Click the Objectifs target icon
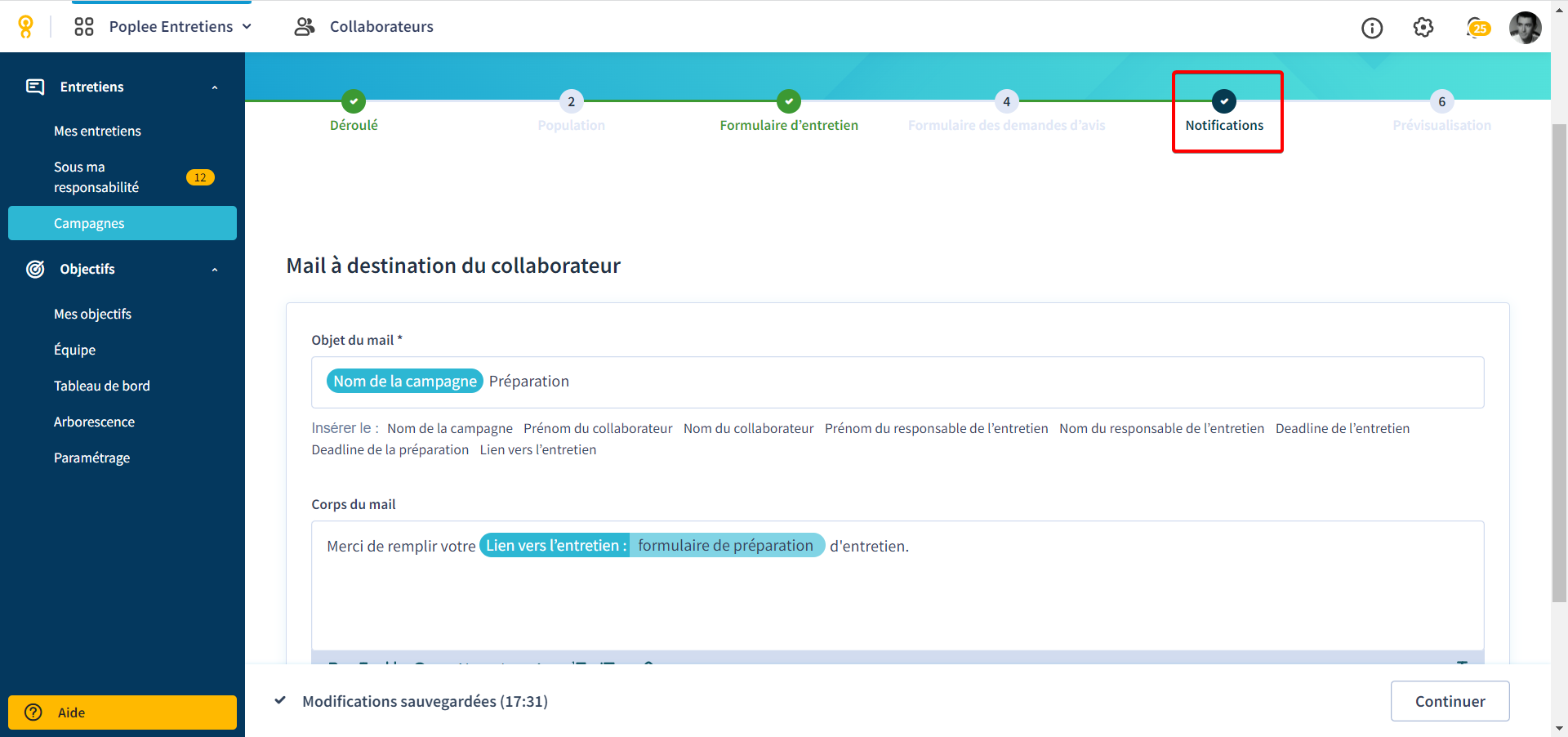 coord(35,269)
